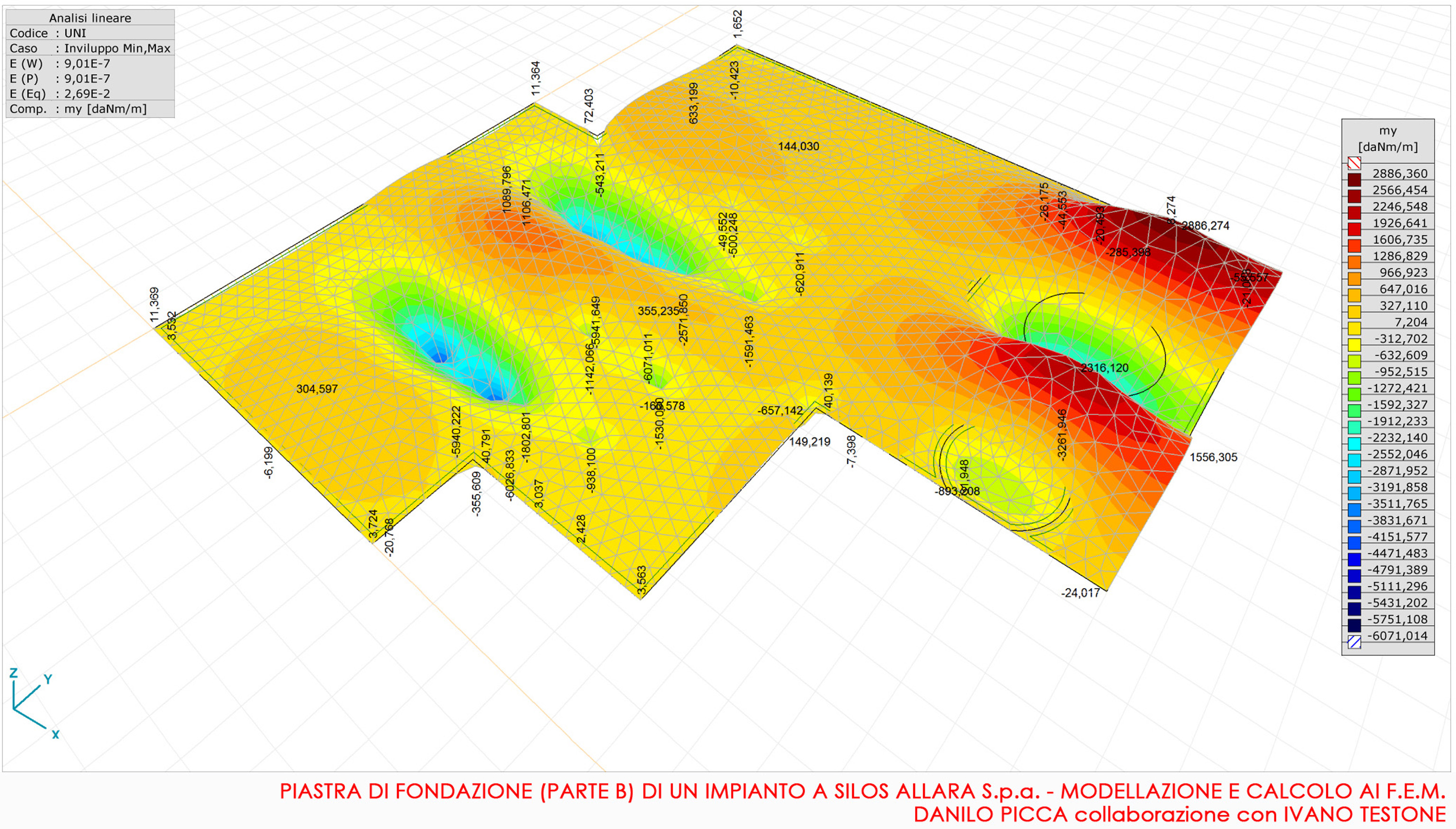The height and width of the screenshot is (829, 1456).
Task: Click the 'Analisi lineare' panel header
Action: coord(90,18)
